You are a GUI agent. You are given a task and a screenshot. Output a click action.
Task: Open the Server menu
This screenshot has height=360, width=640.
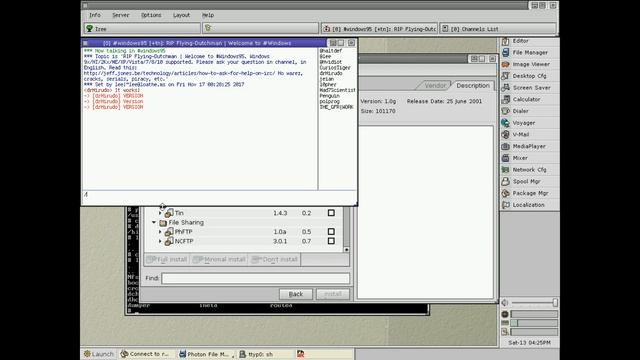pos(121,15)
